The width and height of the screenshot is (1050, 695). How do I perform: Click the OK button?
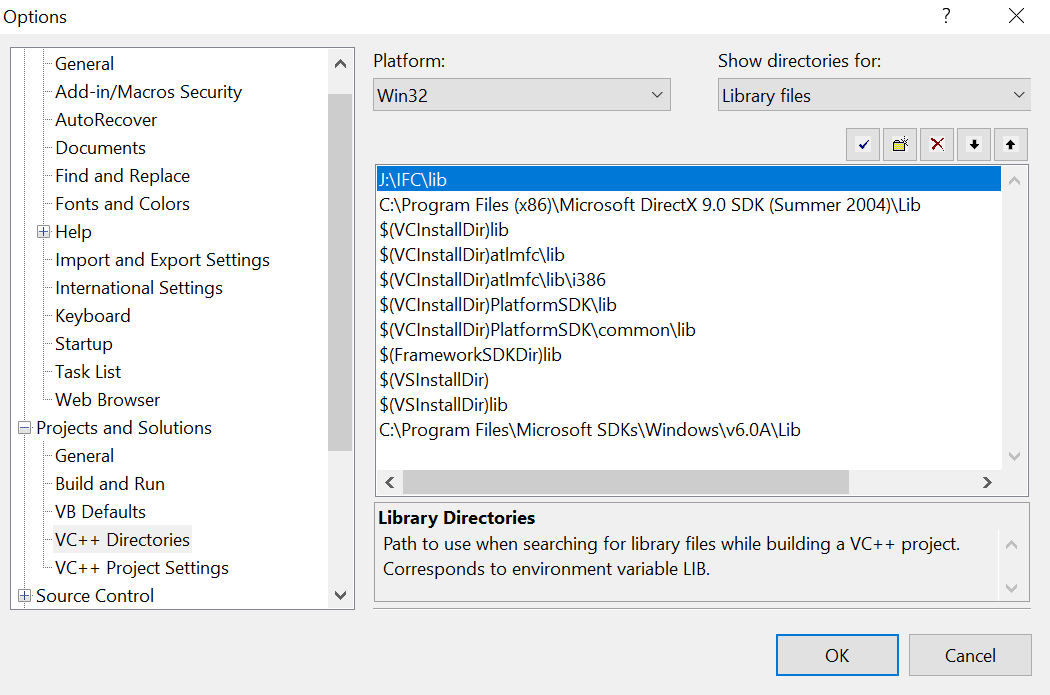[837, 656]
